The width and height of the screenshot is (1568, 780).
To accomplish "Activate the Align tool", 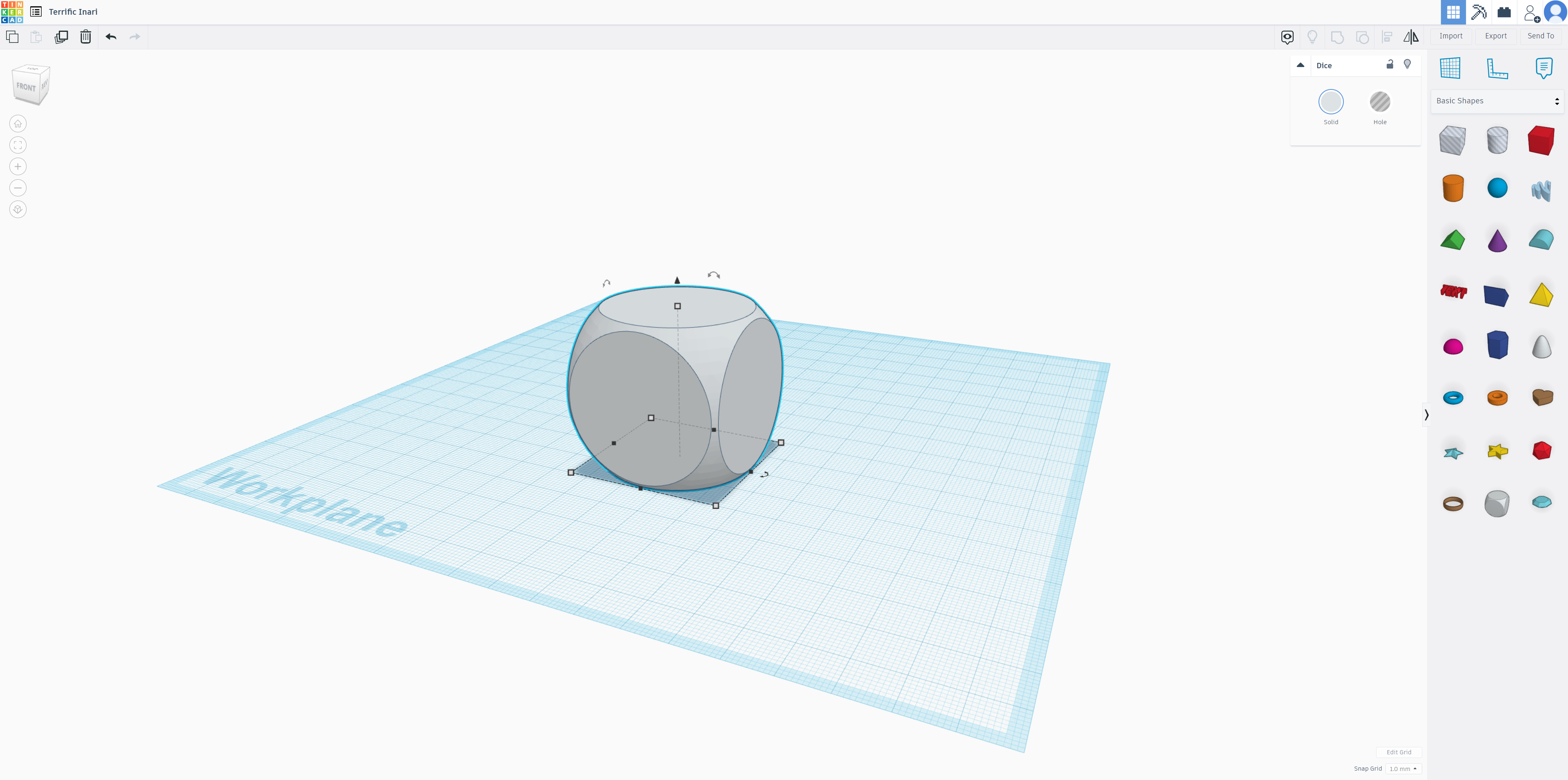I will pos(1387,36).
